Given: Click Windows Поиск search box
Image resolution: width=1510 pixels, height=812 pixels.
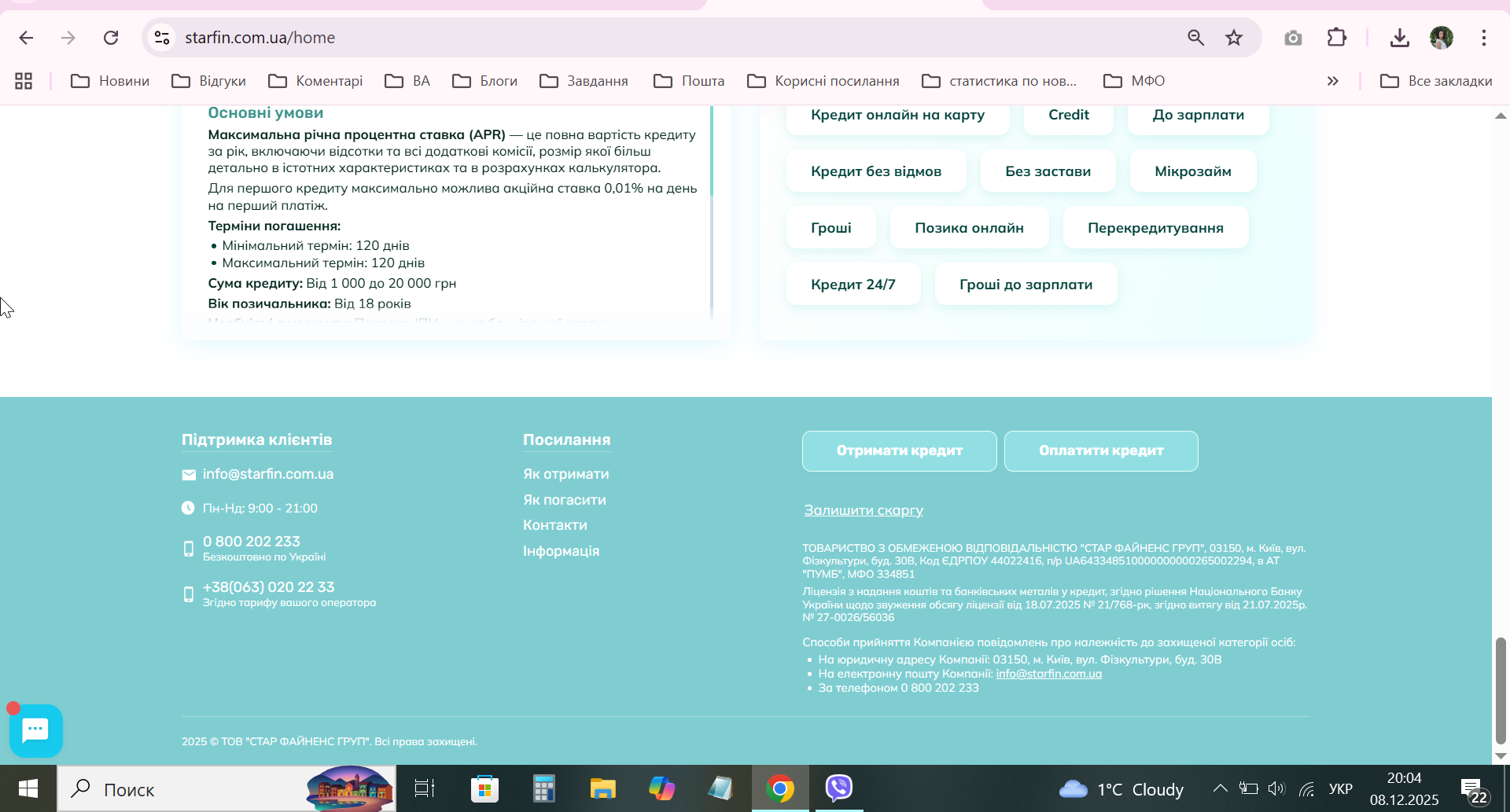Looking at the screenshot, I should coord(226,788).
